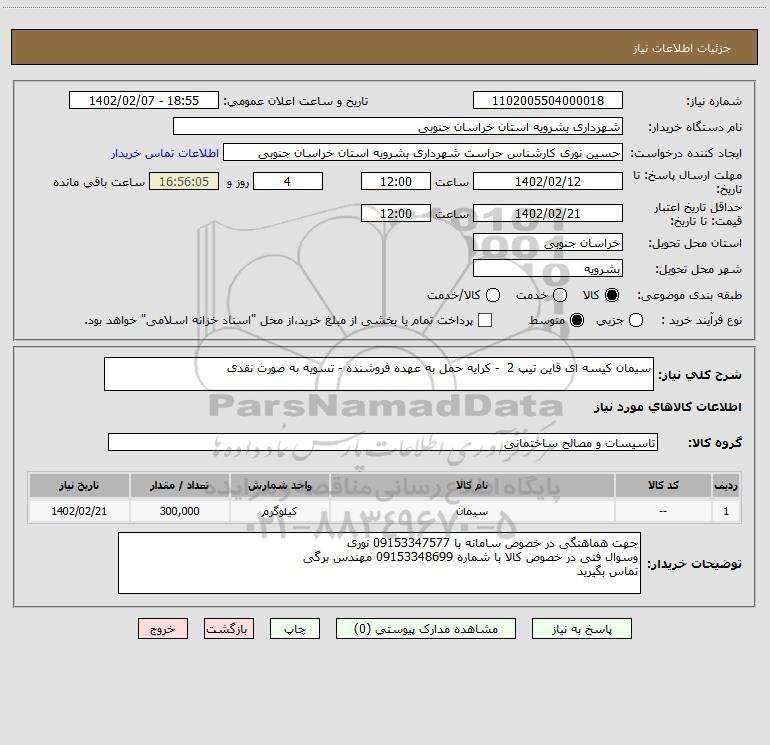Click the need number field 1102005504000018
The height and width of the screenshot is (745, 770).
(548, 101)
